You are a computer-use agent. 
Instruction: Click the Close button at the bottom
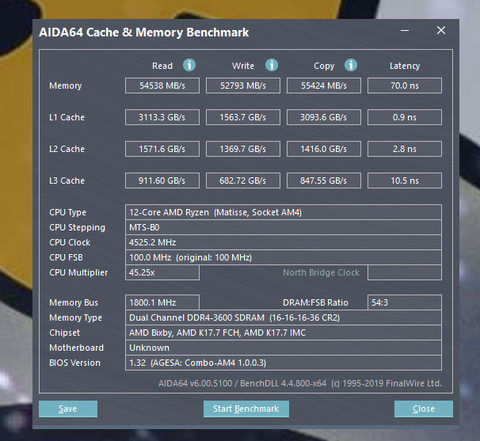pyautogui.click(x=424, y=409)
